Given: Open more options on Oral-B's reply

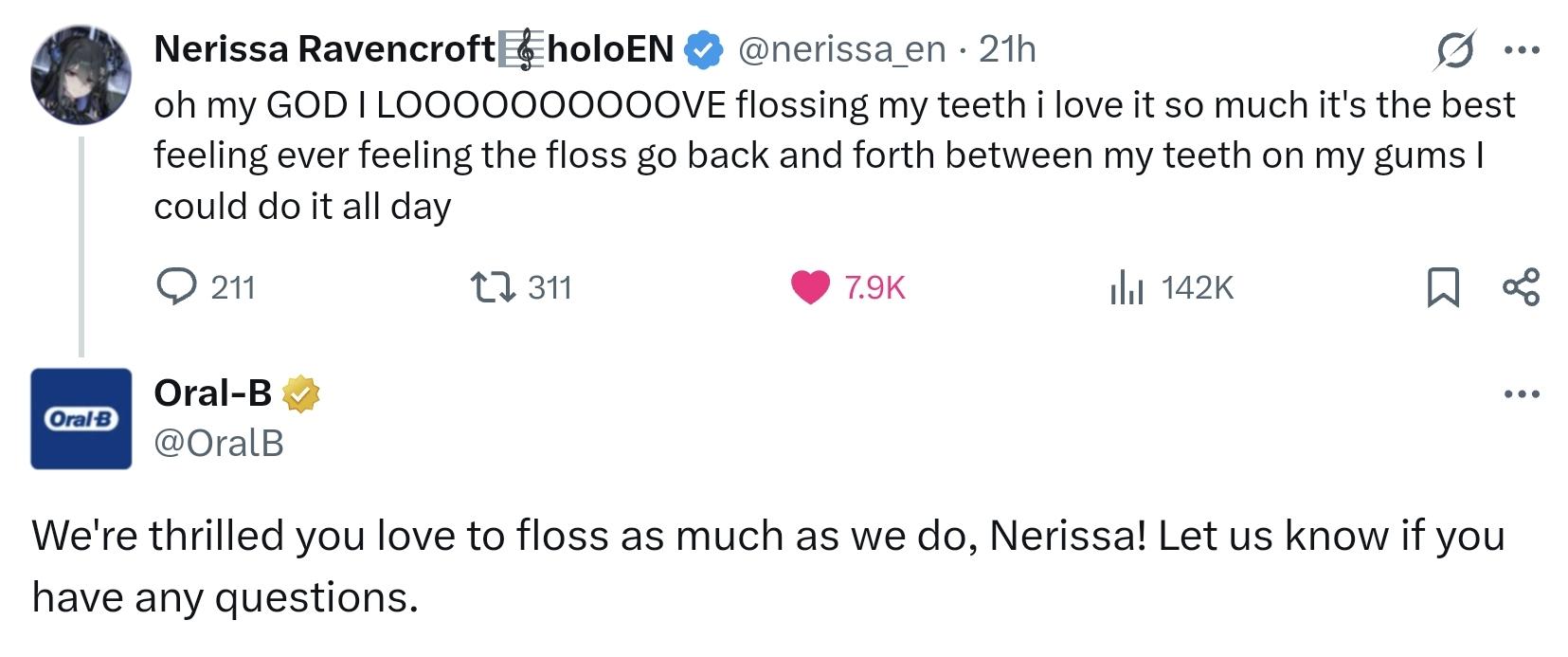Looking at the screenshot, I should [x=1522, y=393].
